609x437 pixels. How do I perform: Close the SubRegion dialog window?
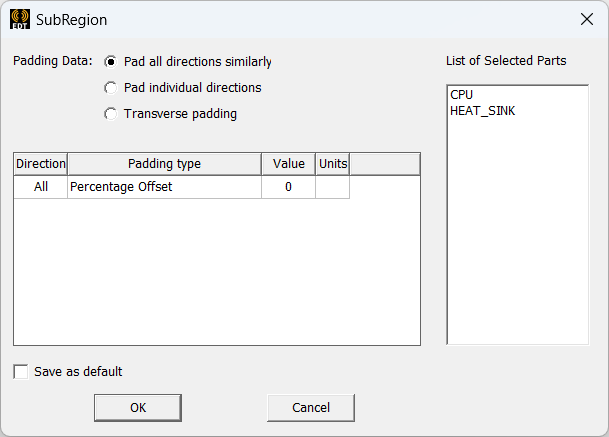tap(586, 19)
